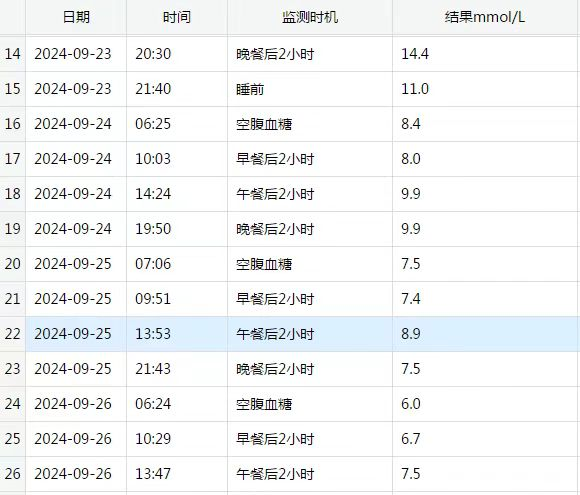This screenshot has width=580, height=495.
Task: Select the 8.9 result in highlighted row
Action: click(x=486, y=334)
